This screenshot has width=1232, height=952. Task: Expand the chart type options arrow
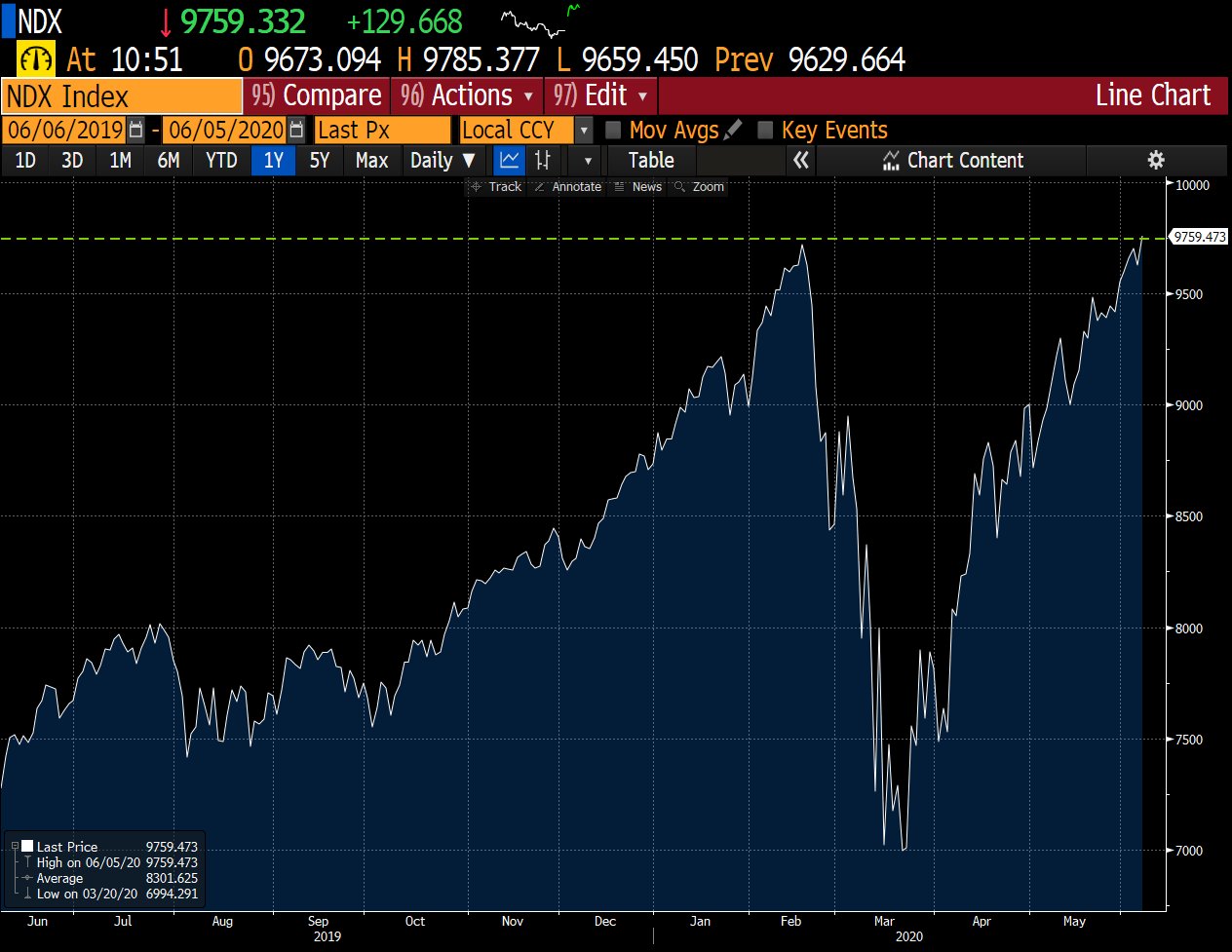coord(587,161)
